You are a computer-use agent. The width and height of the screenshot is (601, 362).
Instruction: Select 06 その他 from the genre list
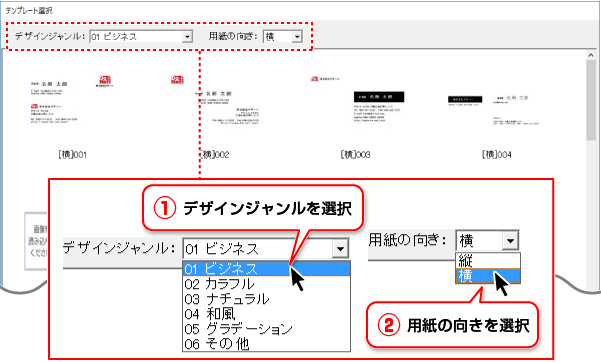(x=266, y=344)
